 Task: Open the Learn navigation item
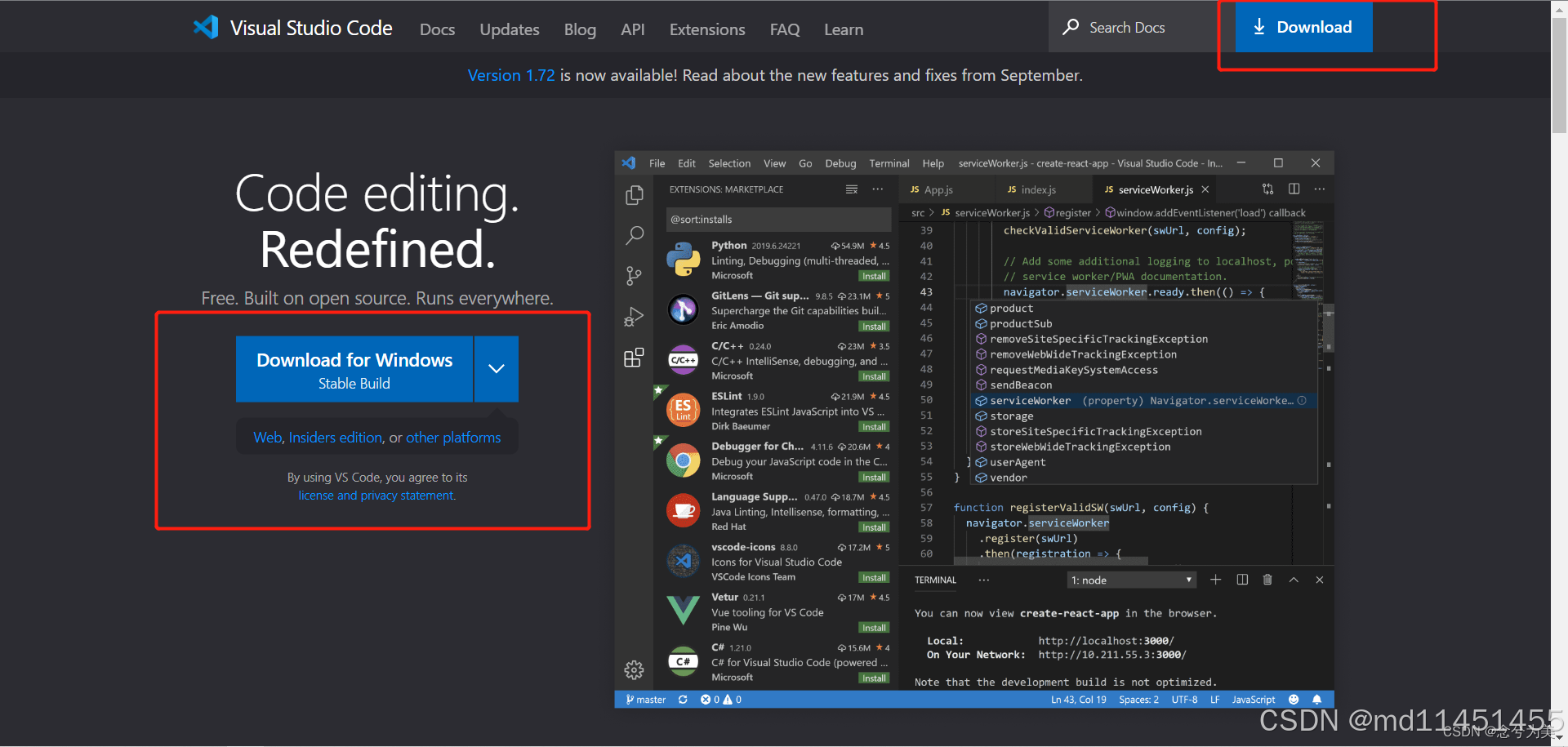click(844, 29)
